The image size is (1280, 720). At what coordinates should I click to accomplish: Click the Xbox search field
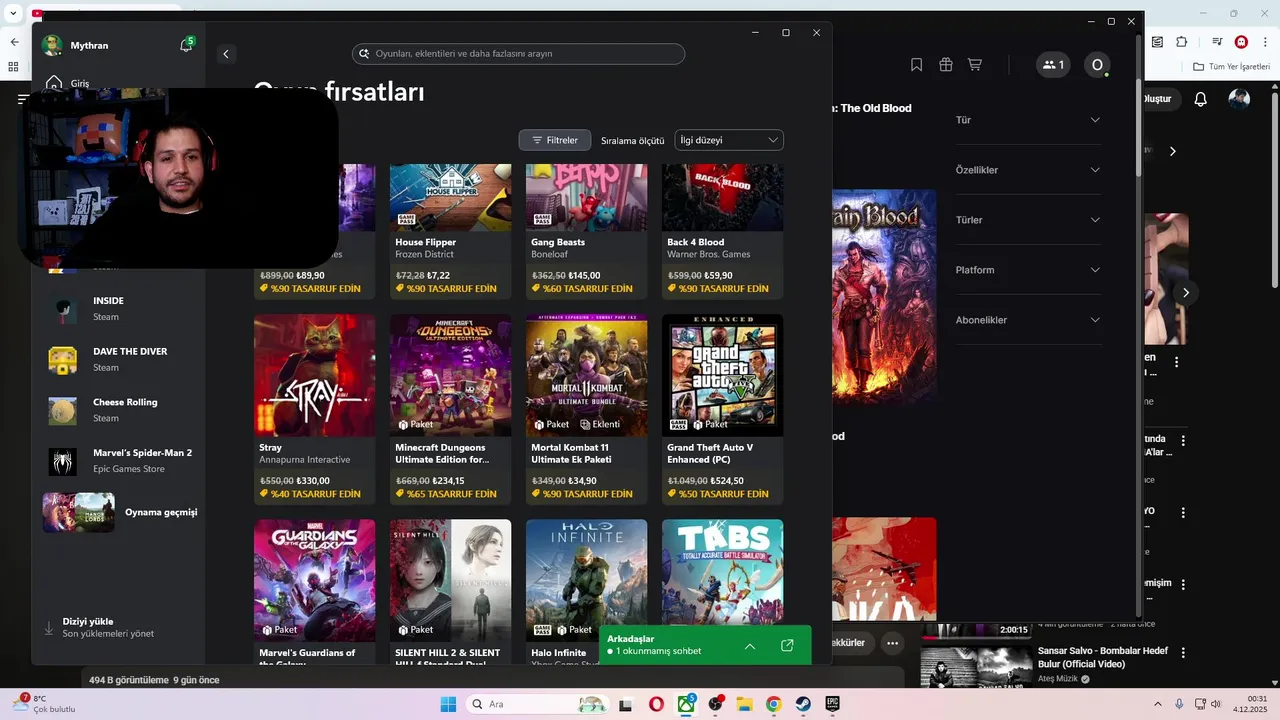(518, 54)
